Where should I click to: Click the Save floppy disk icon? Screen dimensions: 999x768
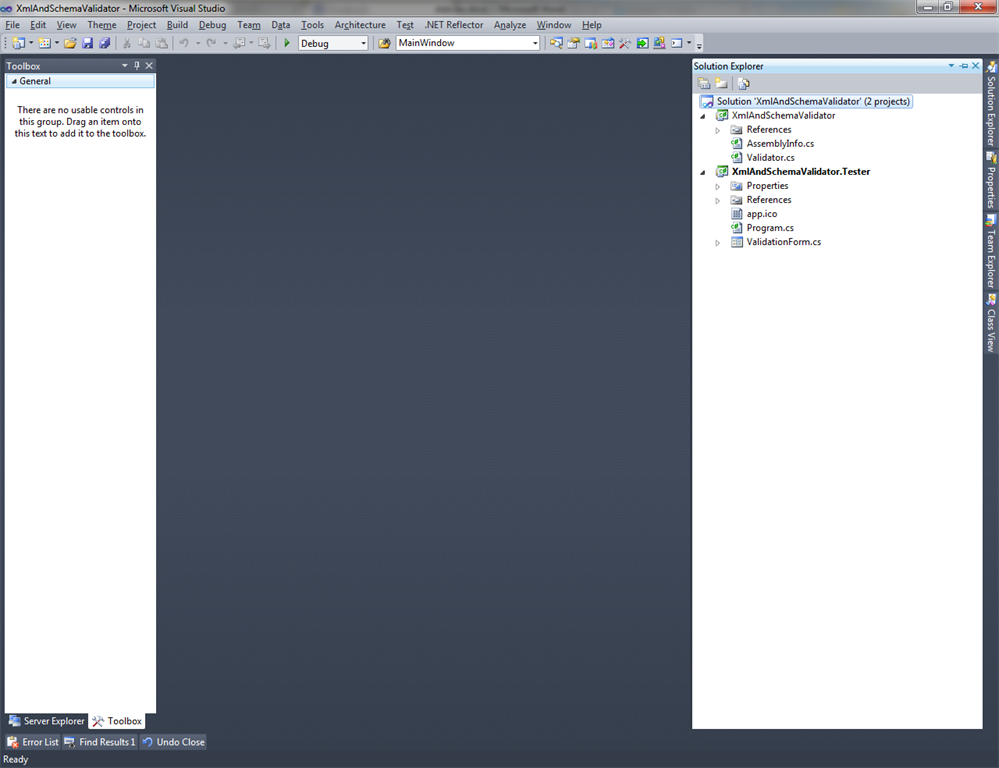click(x=87, y=43)
